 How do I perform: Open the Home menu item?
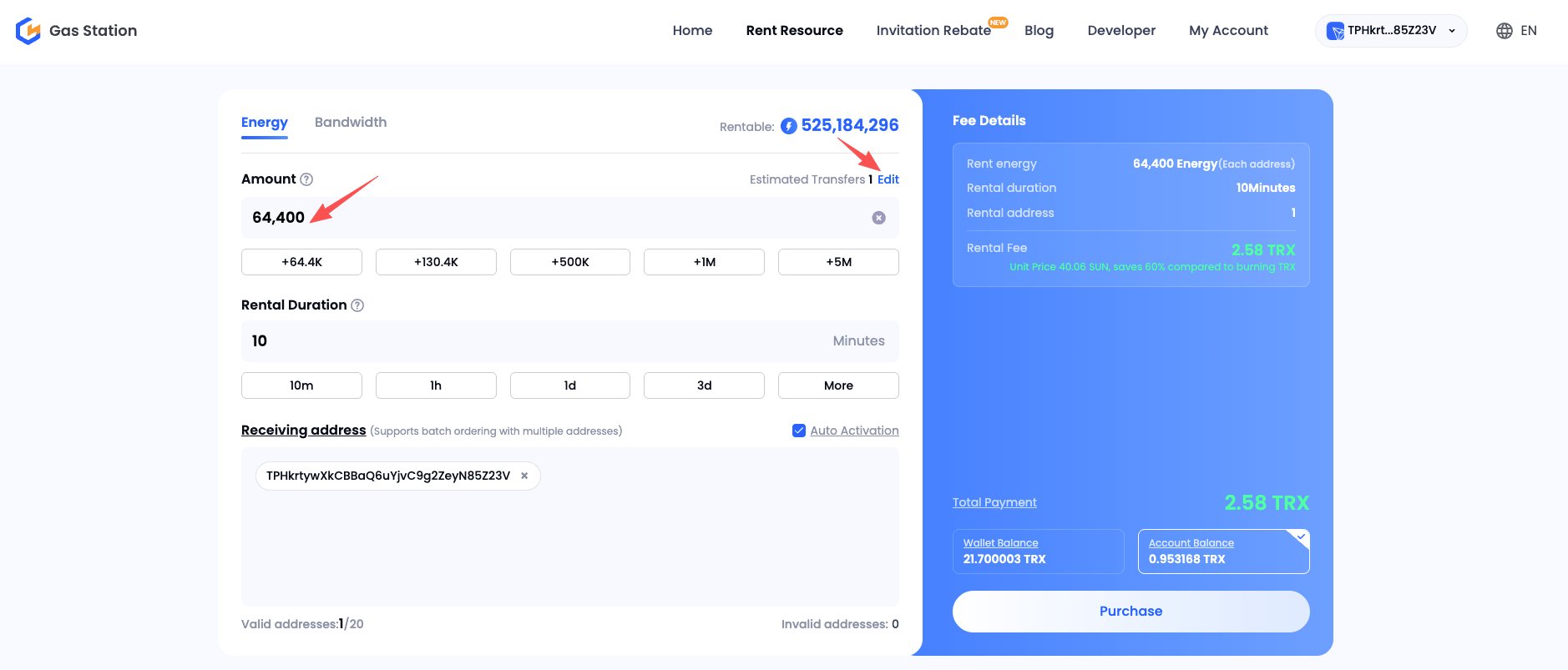pos(692,31)
